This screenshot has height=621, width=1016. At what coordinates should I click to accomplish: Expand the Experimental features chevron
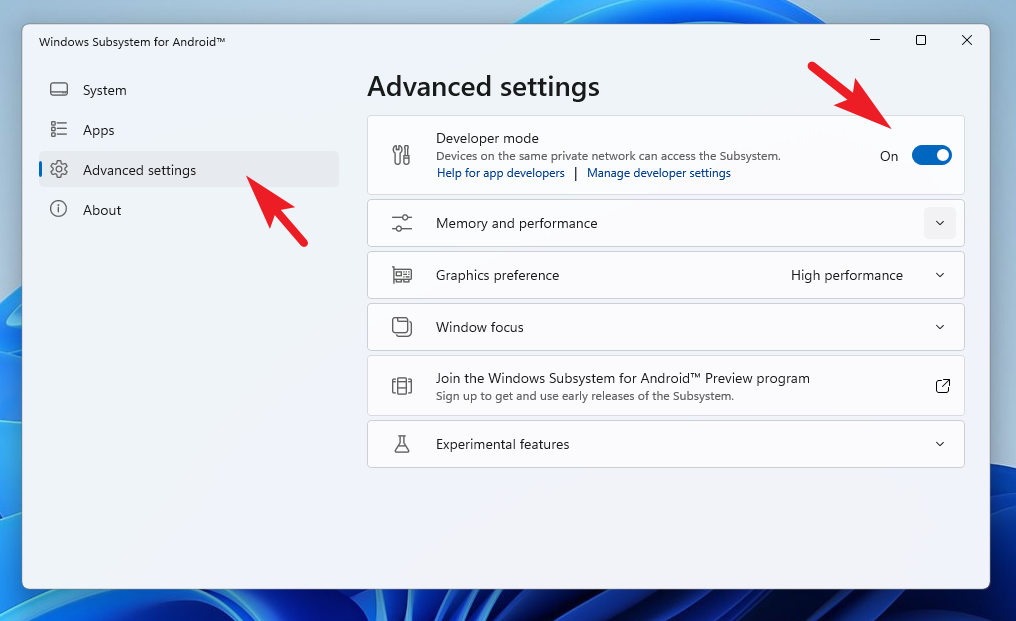click(x=940, y=444)
